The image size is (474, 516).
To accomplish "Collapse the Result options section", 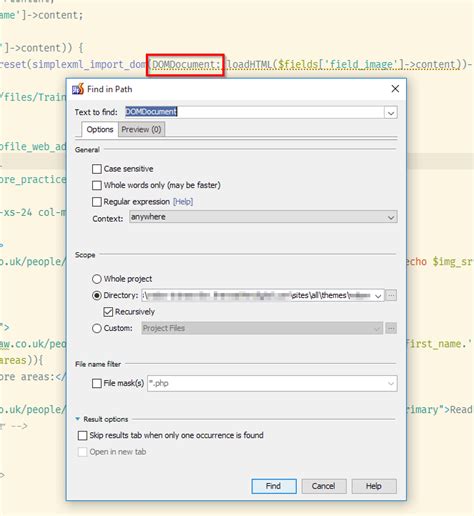I will click(x=78, y=419).
